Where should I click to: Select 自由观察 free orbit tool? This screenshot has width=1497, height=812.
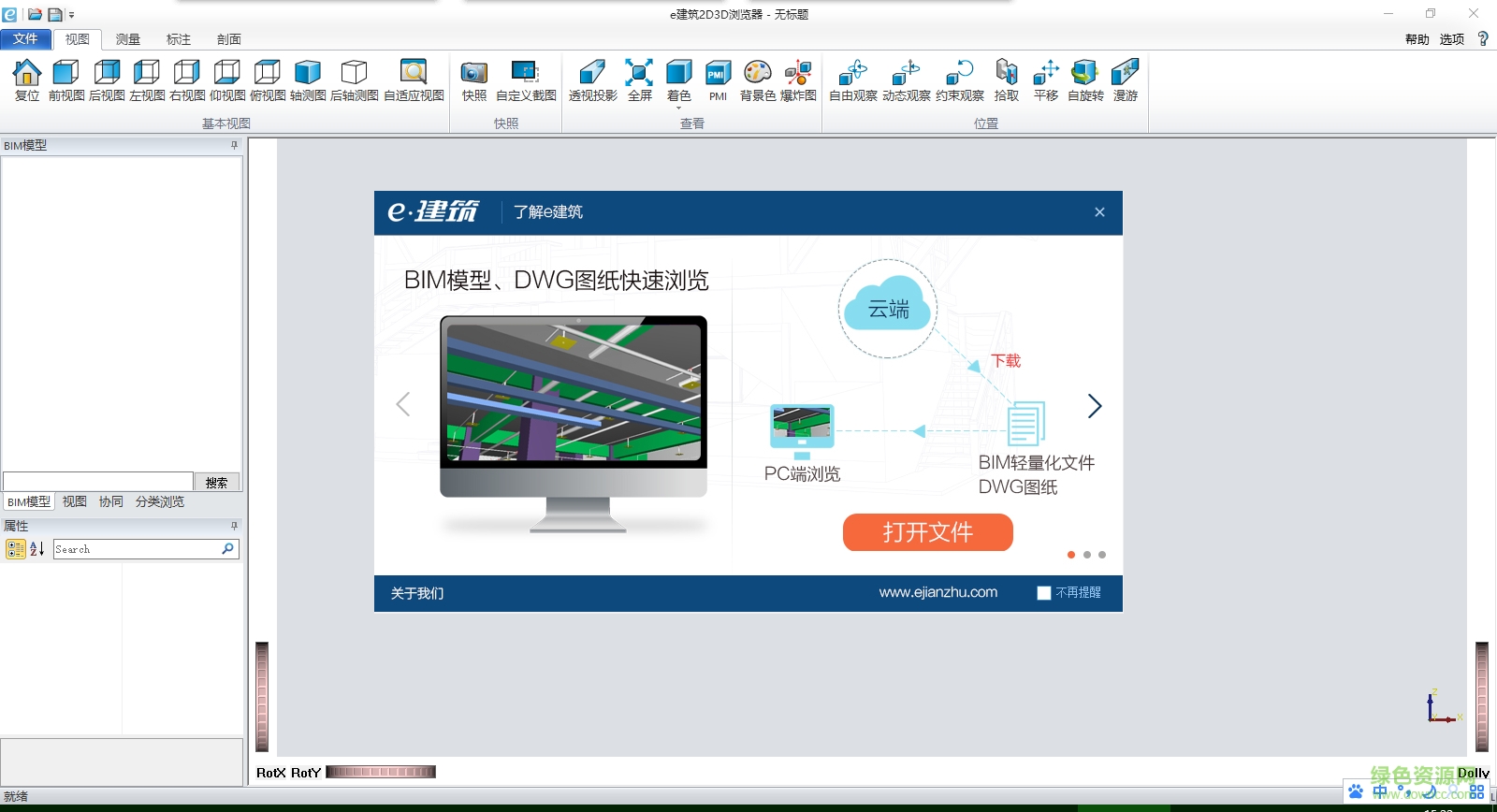coord(853,80)
